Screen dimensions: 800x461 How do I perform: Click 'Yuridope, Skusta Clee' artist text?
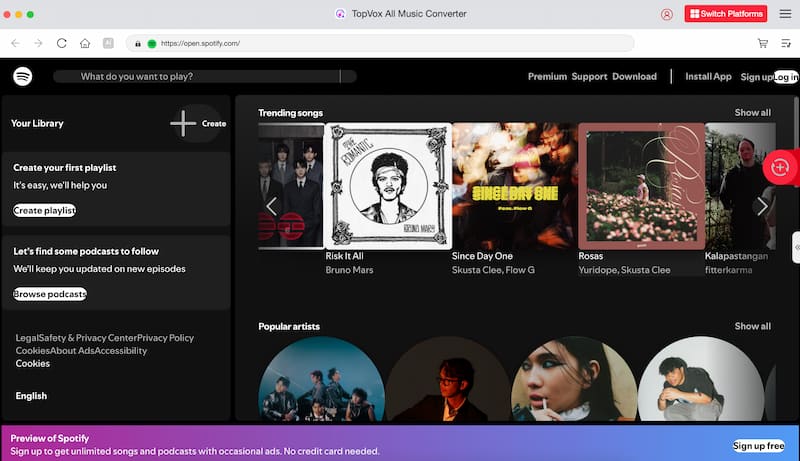pos(624,270)
